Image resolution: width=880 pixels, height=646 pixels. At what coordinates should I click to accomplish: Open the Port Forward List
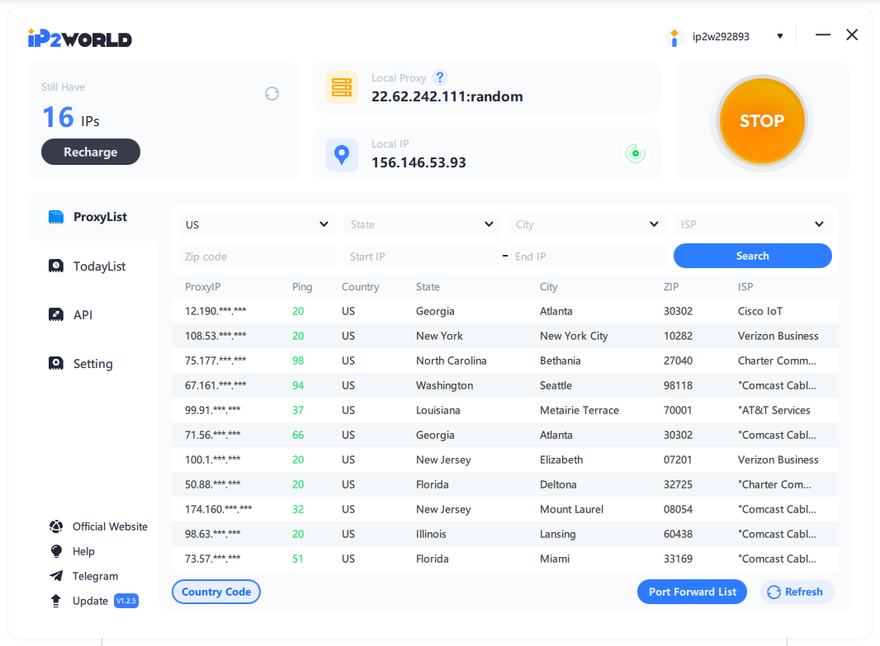tap(691, 592)
